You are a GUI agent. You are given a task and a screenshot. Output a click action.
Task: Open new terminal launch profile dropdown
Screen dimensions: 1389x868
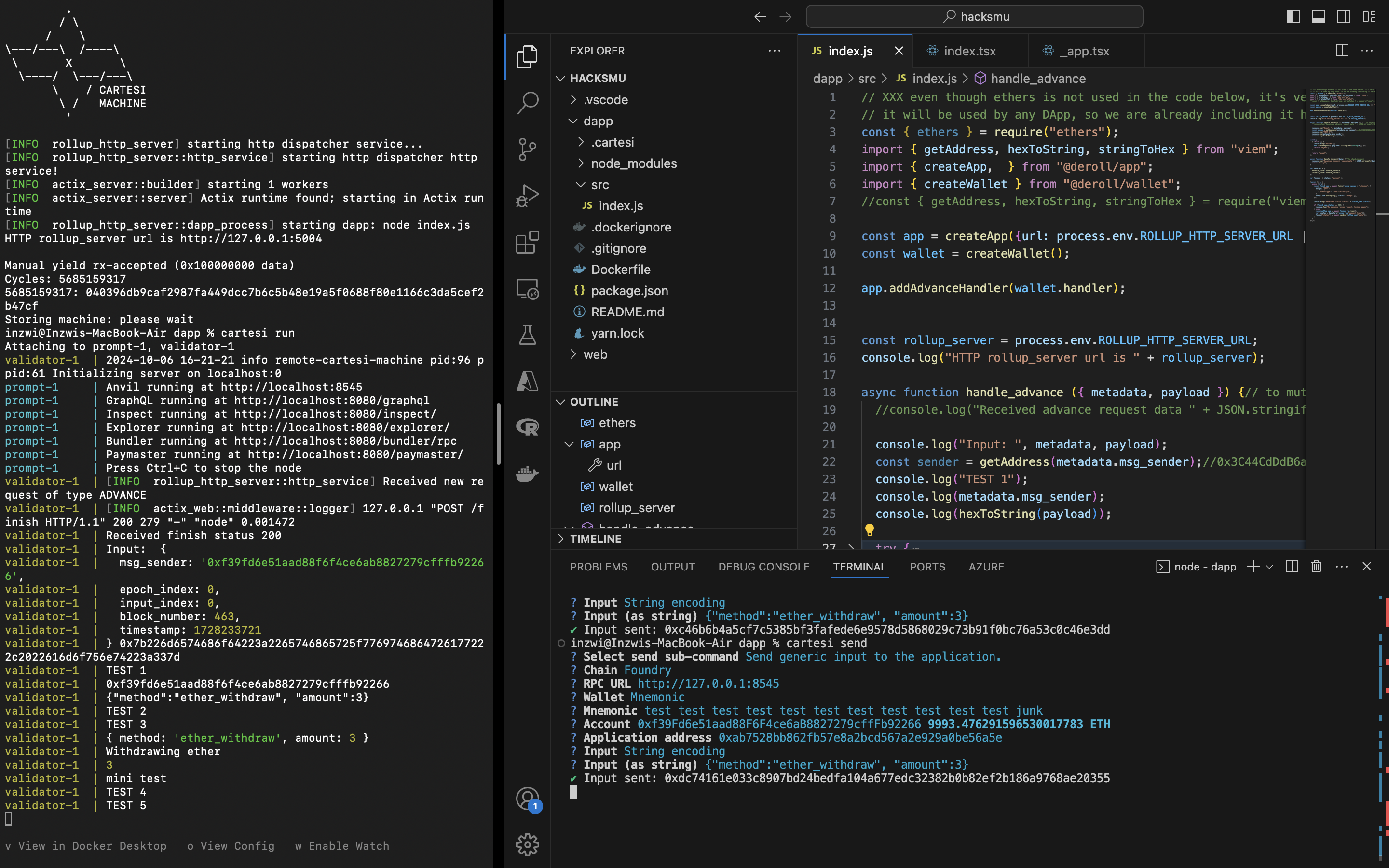point(1269,567)
